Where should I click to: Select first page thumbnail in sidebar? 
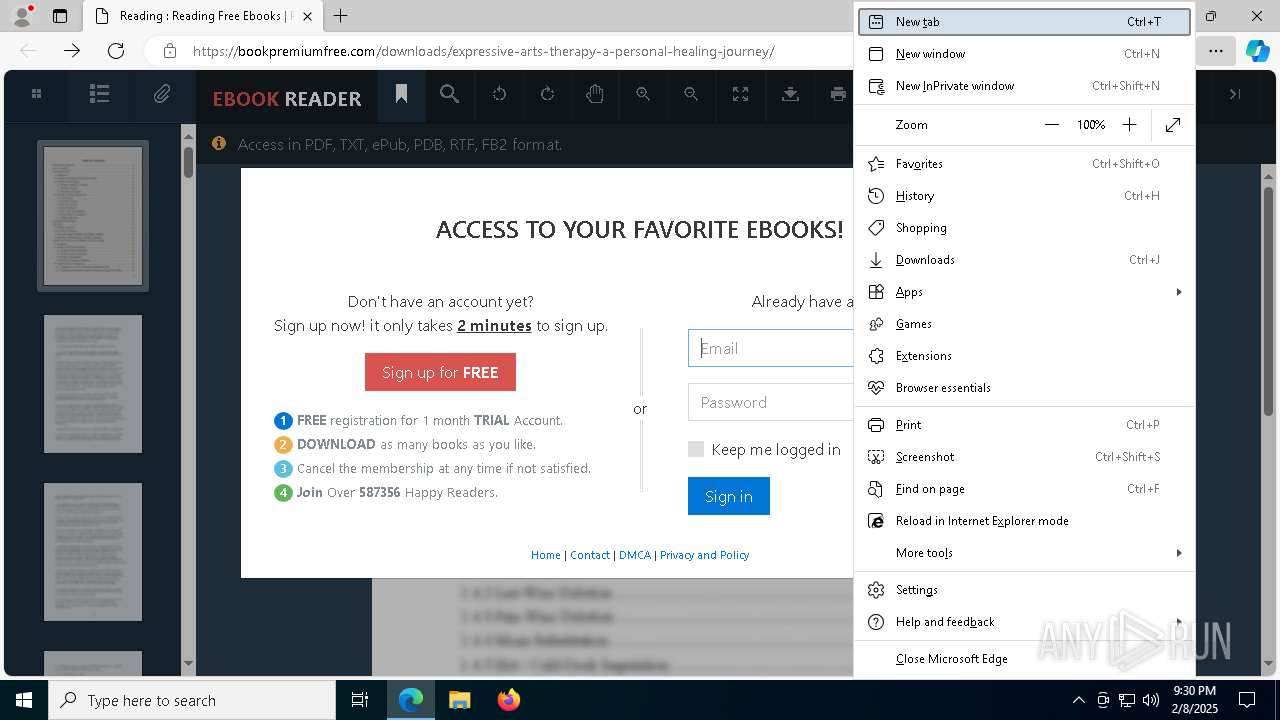pyautogui.click(x=93, y=216)
